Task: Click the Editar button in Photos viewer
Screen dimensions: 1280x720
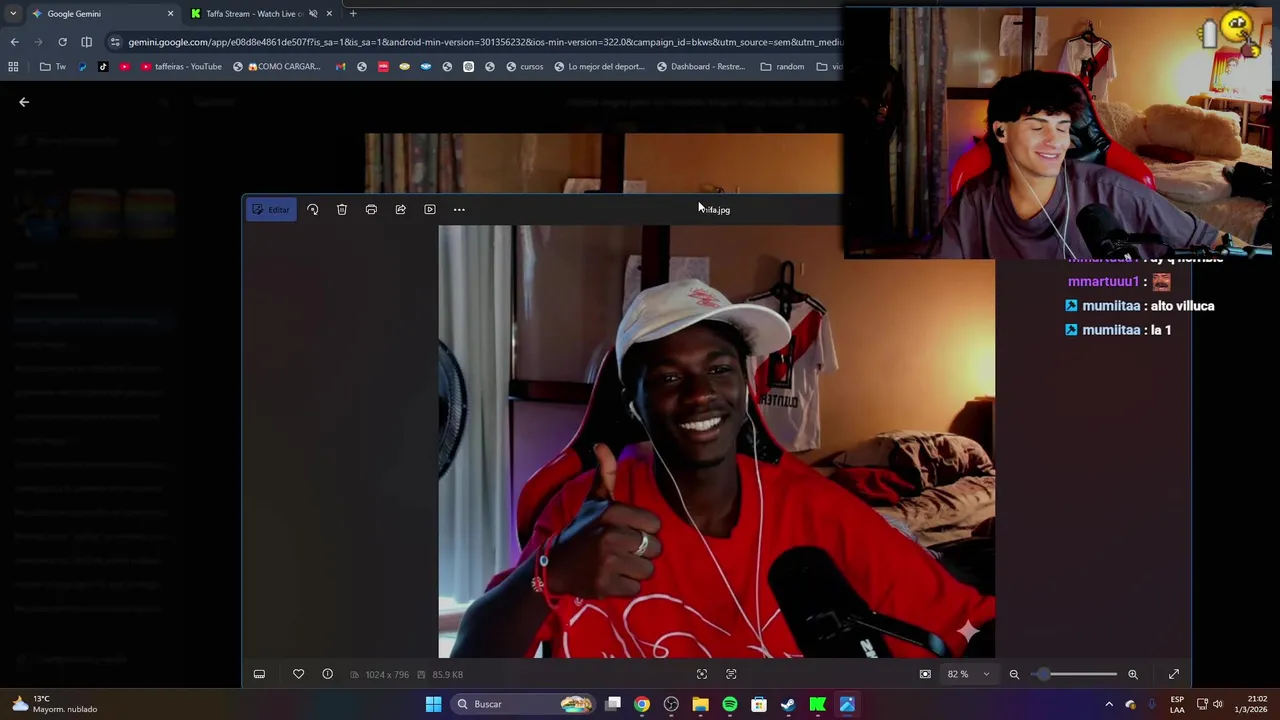Action: (x=271, y=210)
